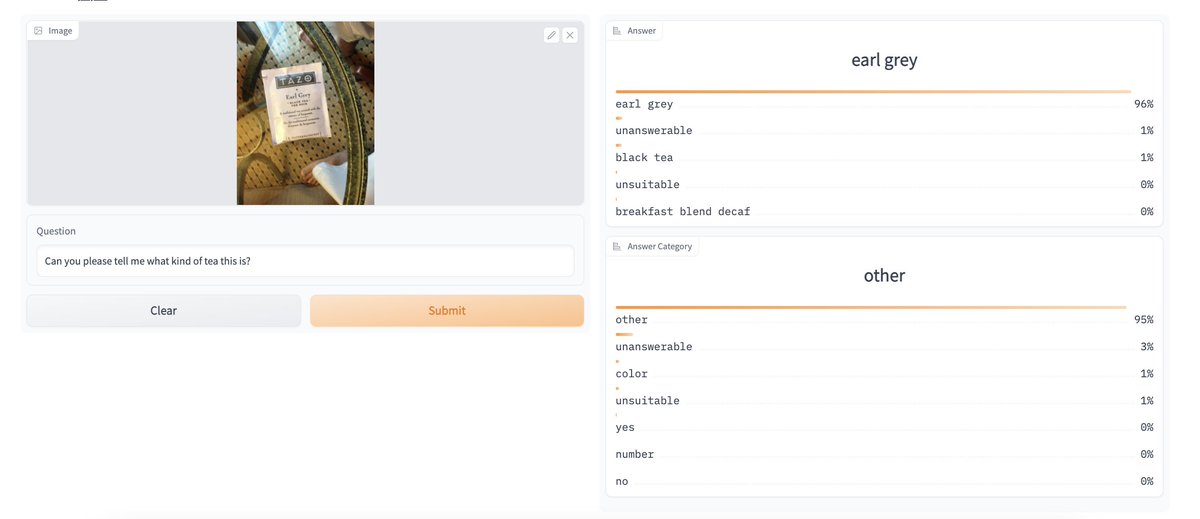
Task: Click the 'Image' label text
Action: (x=60, y=31)
